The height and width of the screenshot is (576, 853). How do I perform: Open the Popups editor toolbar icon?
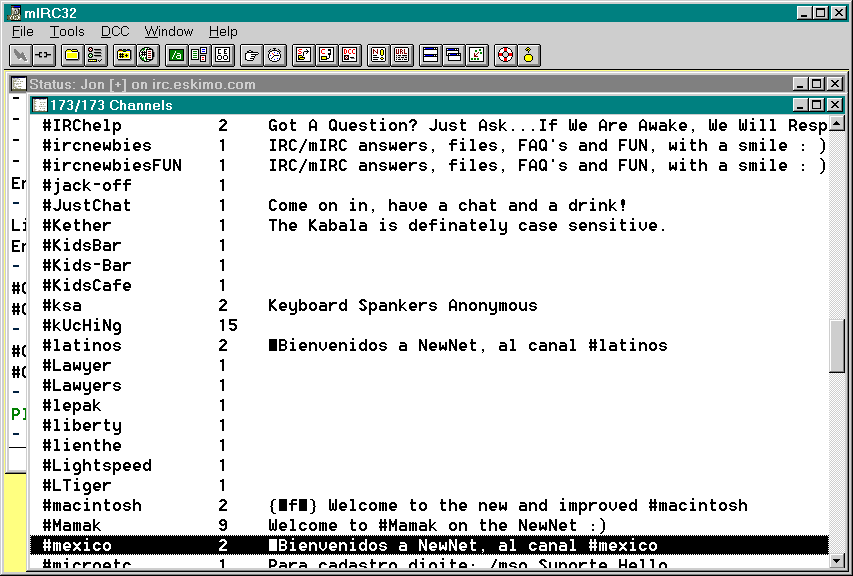(x=199, y=55)
